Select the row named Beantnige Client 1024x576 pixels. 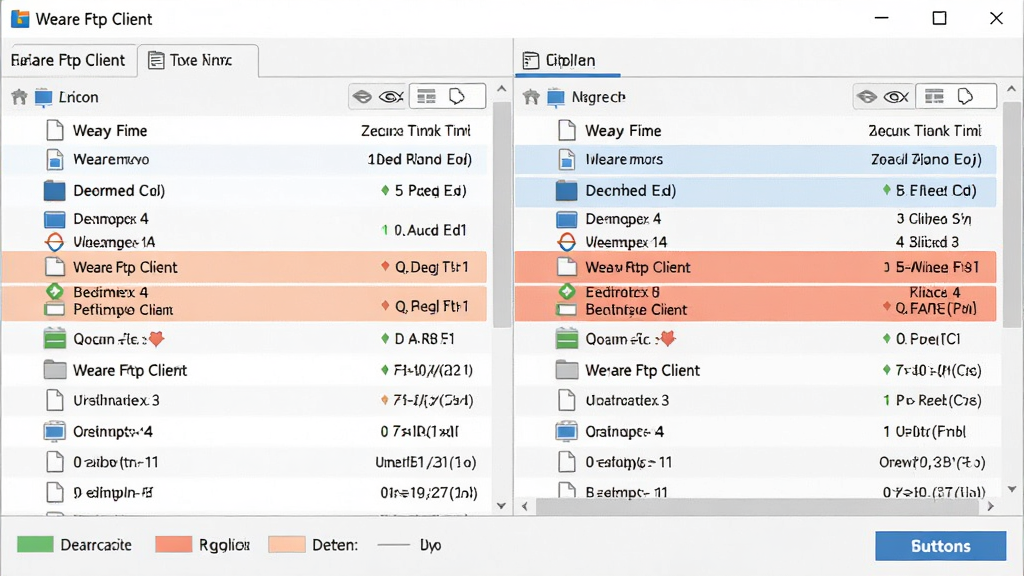[x=756, y=310]
